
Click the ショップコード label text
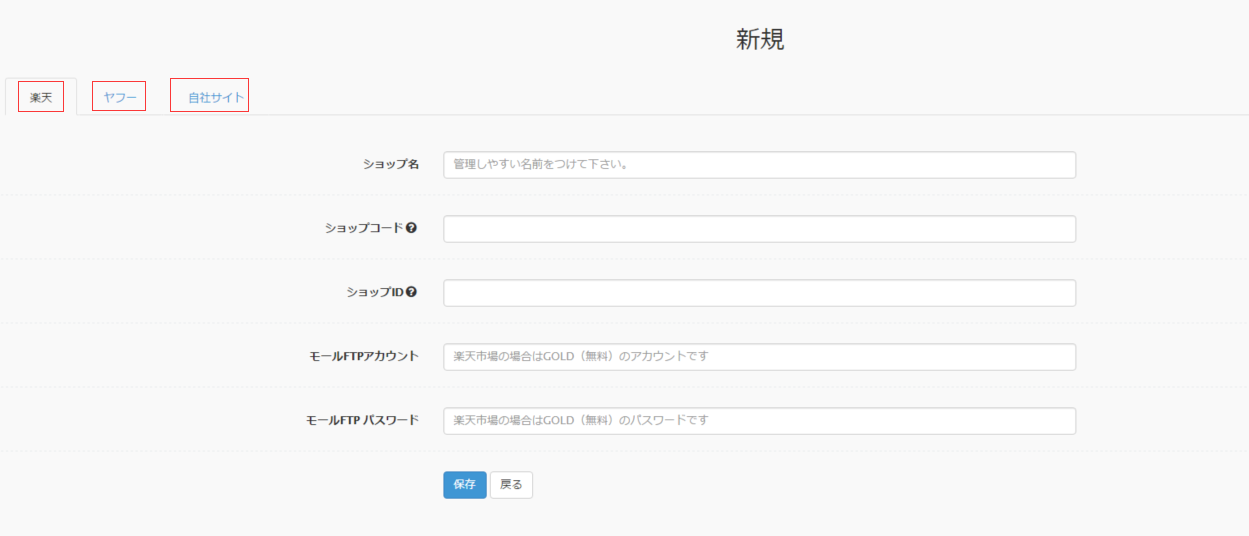(363, 228)
